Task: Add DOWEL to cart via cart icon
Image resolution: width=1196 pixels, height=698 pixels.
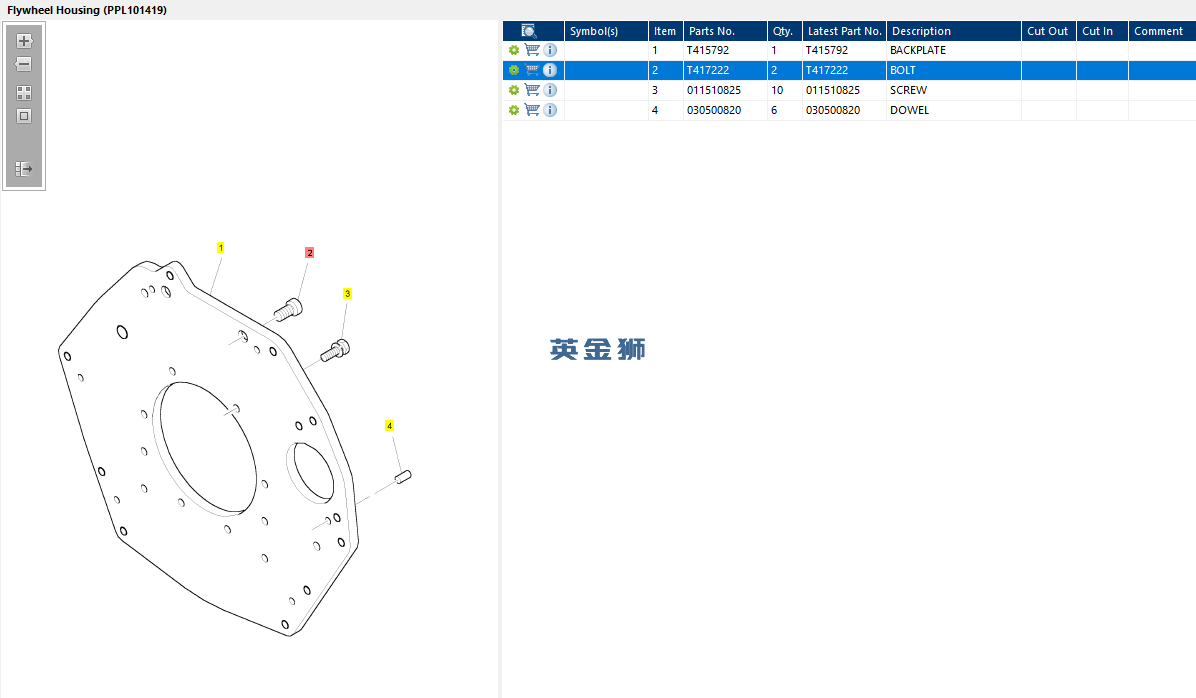Action: (532, 110)
